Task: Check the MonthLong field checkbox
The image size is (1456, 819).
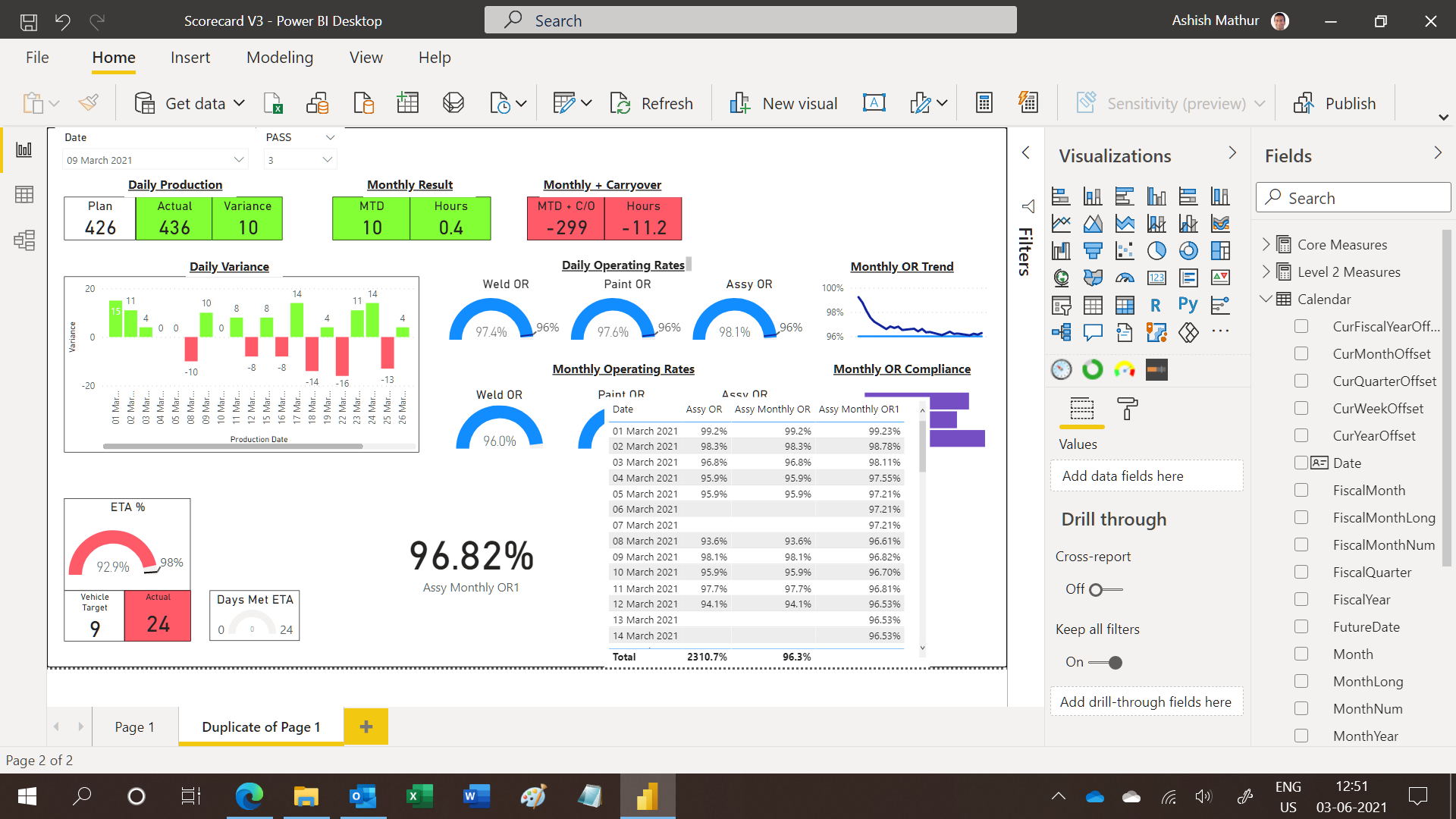Action: 1301,681
